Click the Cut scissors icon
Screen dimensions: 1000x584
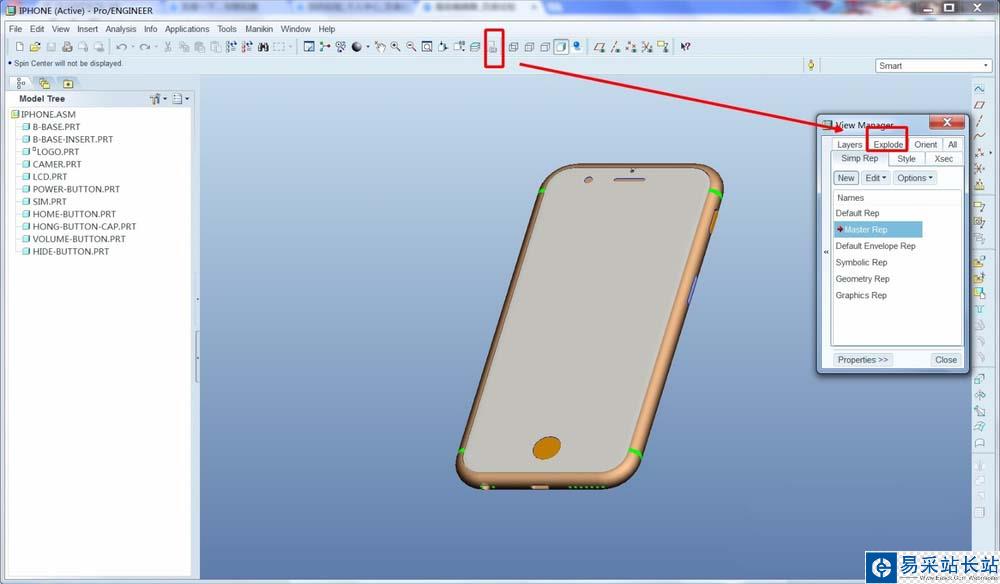point(168,47)
